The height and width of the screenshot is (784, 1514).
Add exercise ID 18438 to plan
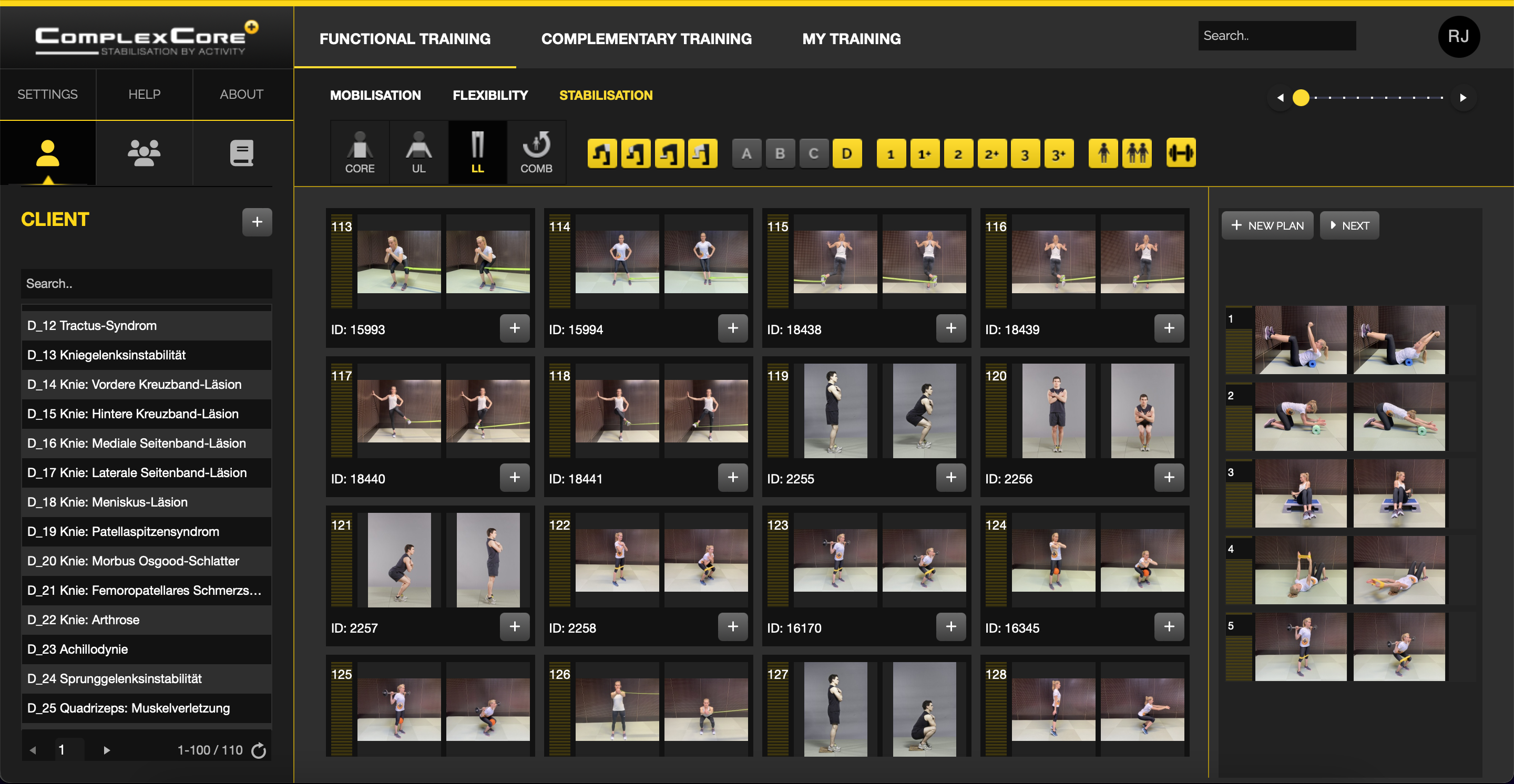[950, 328]
